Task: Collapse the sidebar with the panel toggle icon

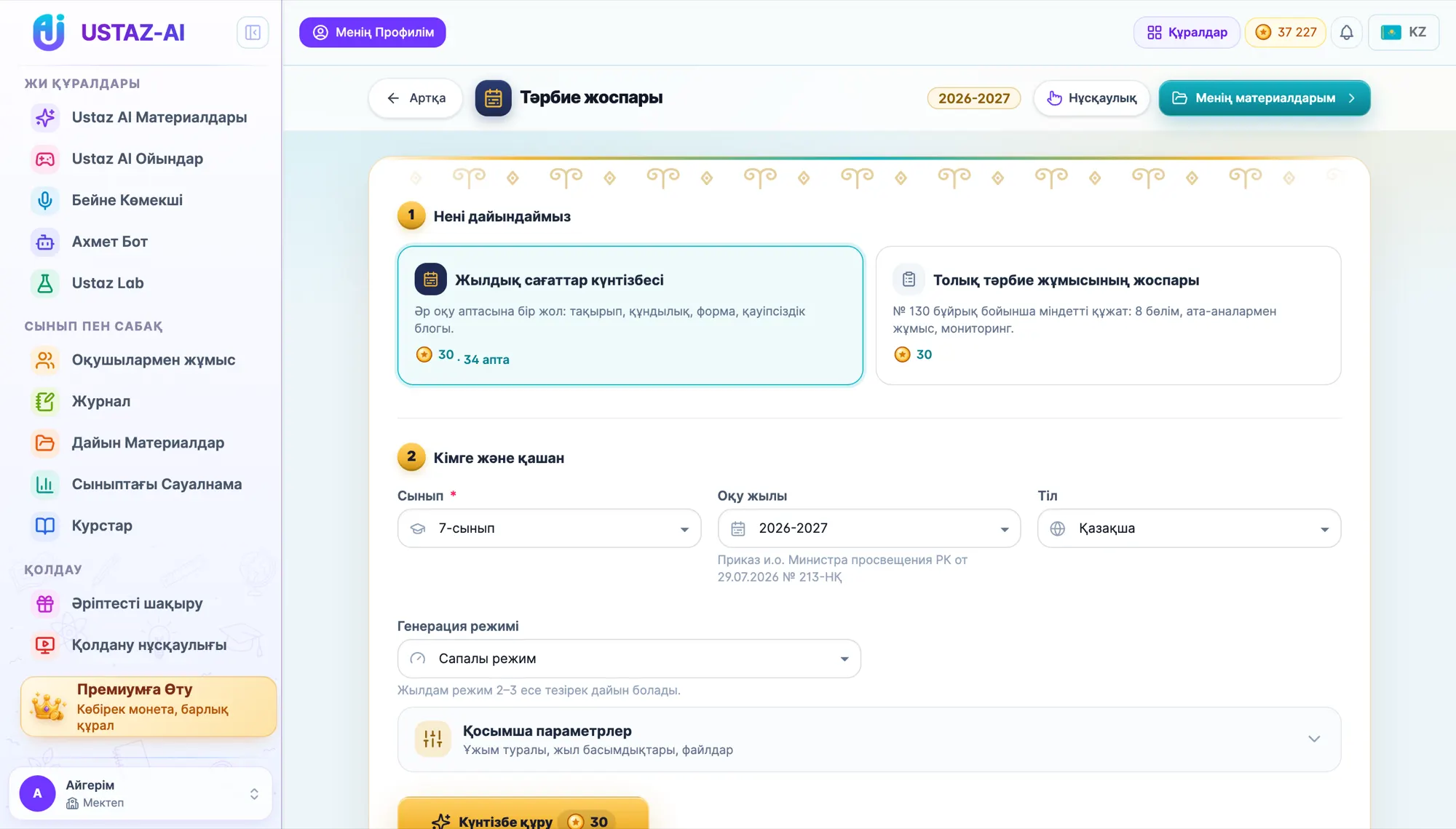Action: 253,33
